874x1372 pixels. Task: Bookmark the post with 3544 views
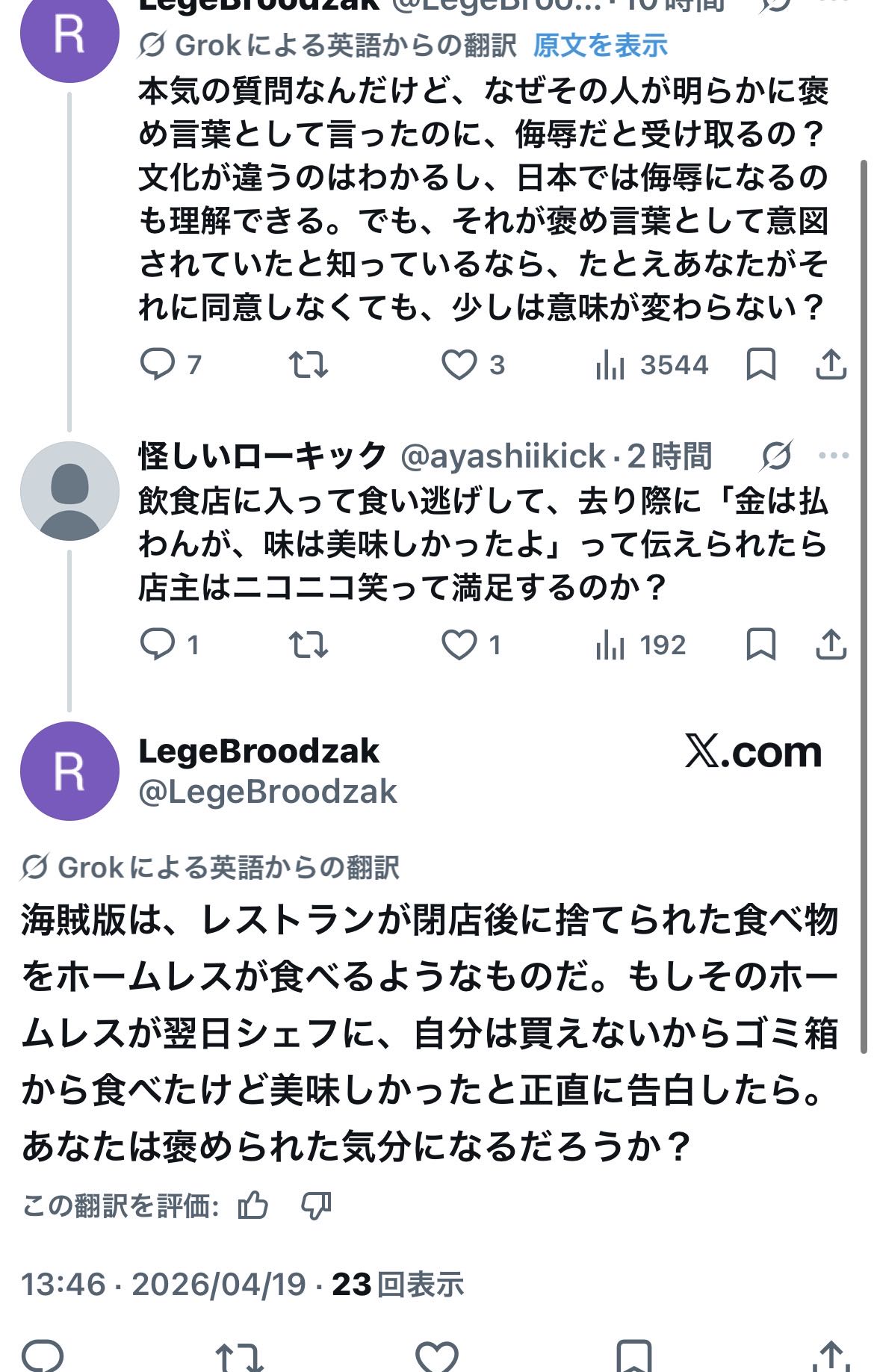(x=760, y=364)
